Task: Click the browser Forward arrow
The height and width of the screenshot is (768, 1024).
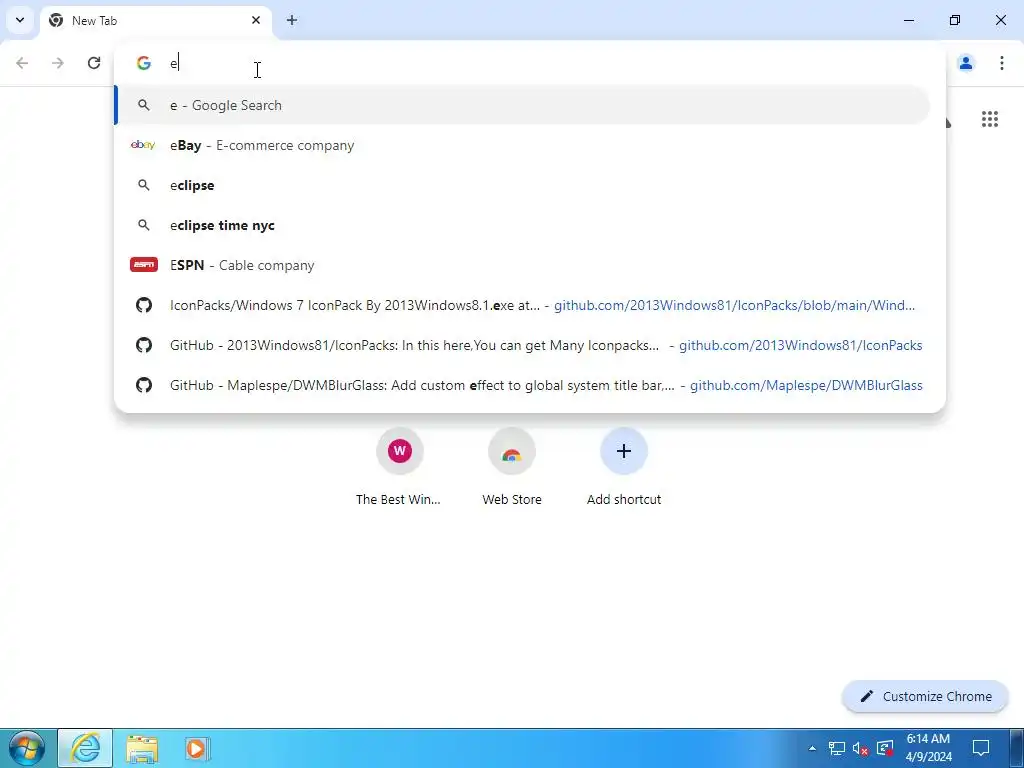Action: pos(58,63)
